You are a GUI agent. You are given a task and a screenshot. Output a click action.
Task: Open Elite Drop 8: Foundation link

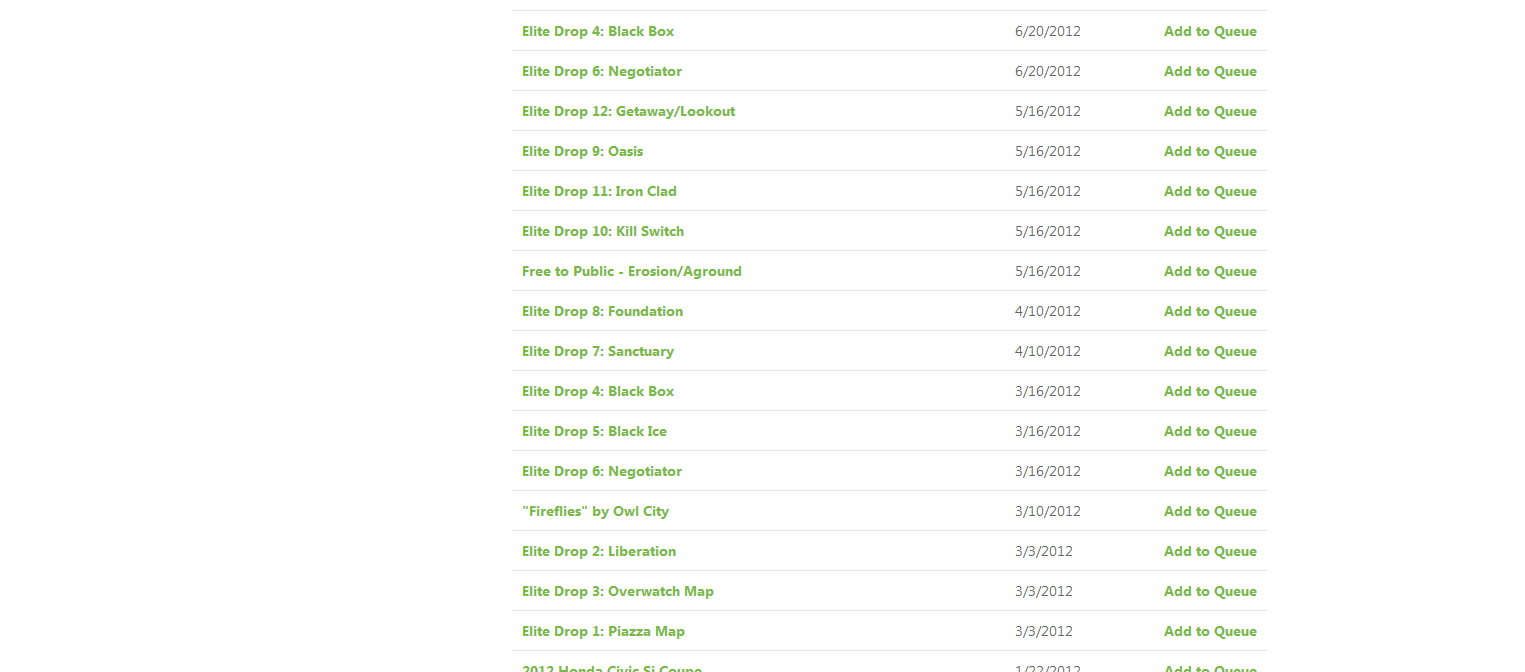[602, 311]
